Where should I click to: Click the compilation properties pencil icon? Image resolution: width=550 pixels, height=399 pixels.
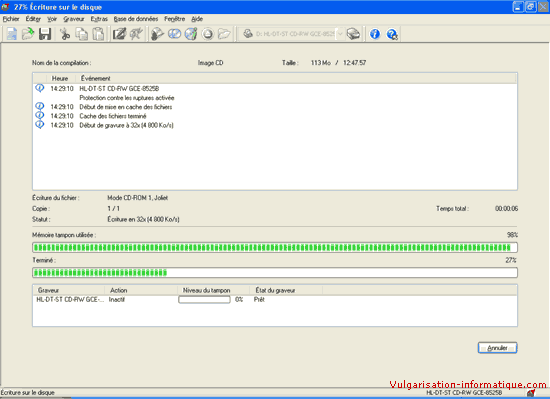(x=119, y=34)
